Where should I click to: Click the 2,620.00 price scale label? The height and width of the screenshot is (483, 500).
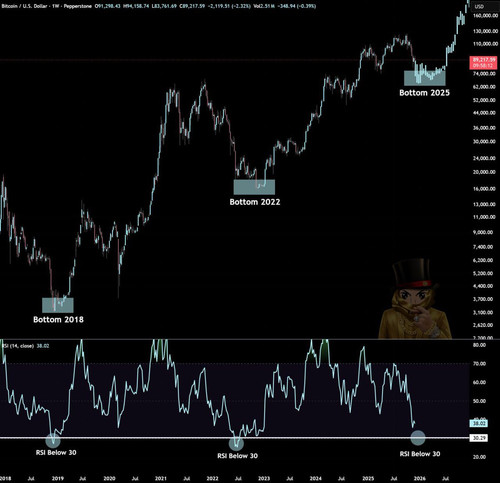[484, 325]
